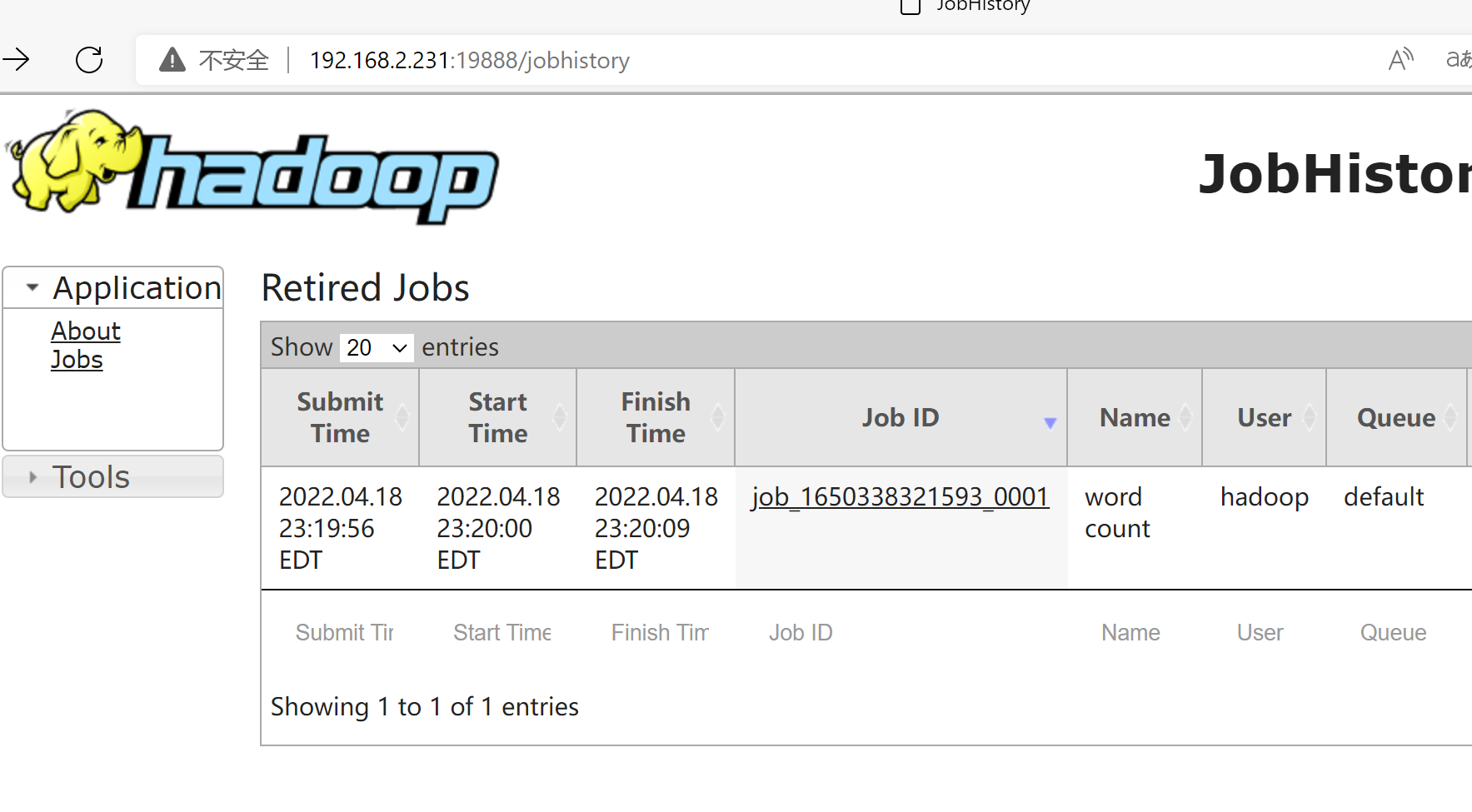Sort by Job ID column arrow
The image size is (1472, 812).
click(x=1050, y=423)
